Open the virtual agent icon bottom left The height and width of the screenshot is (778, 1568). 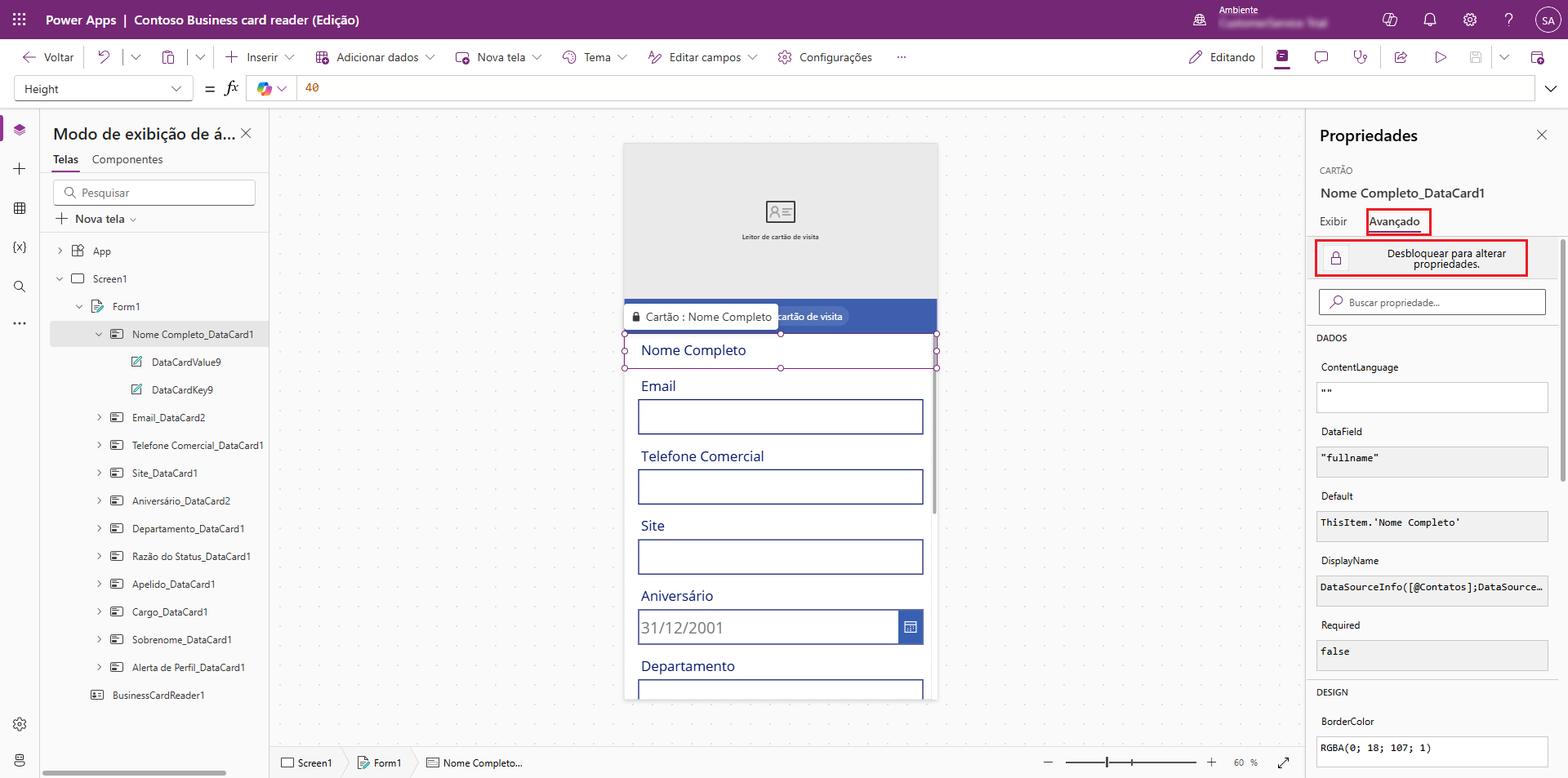20,760
